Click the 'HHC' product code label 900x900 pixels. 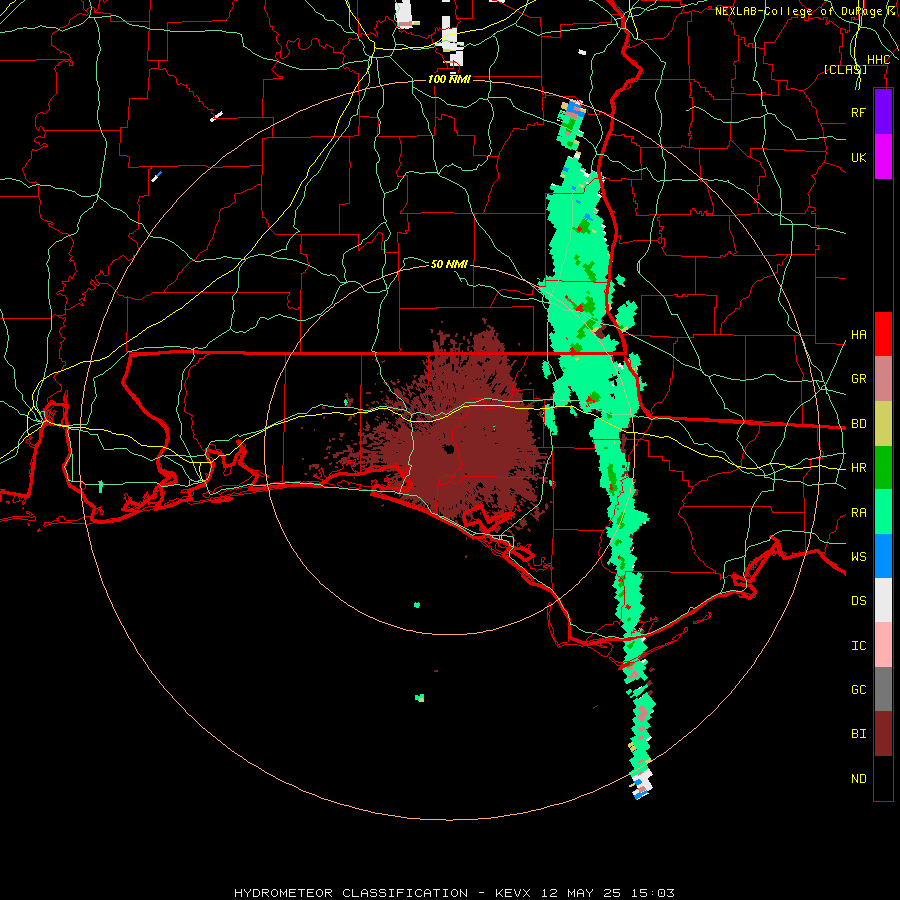point(878,60)
